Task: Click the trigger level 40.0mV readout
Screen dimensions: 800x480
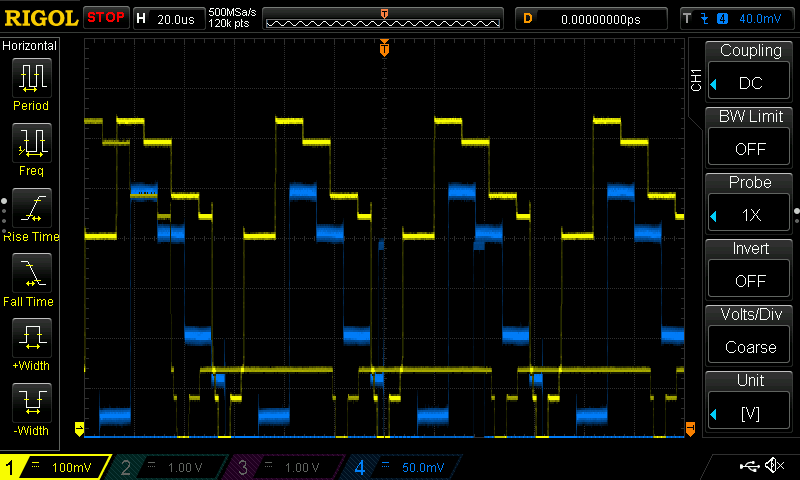Action: click(x=760, y=19)
